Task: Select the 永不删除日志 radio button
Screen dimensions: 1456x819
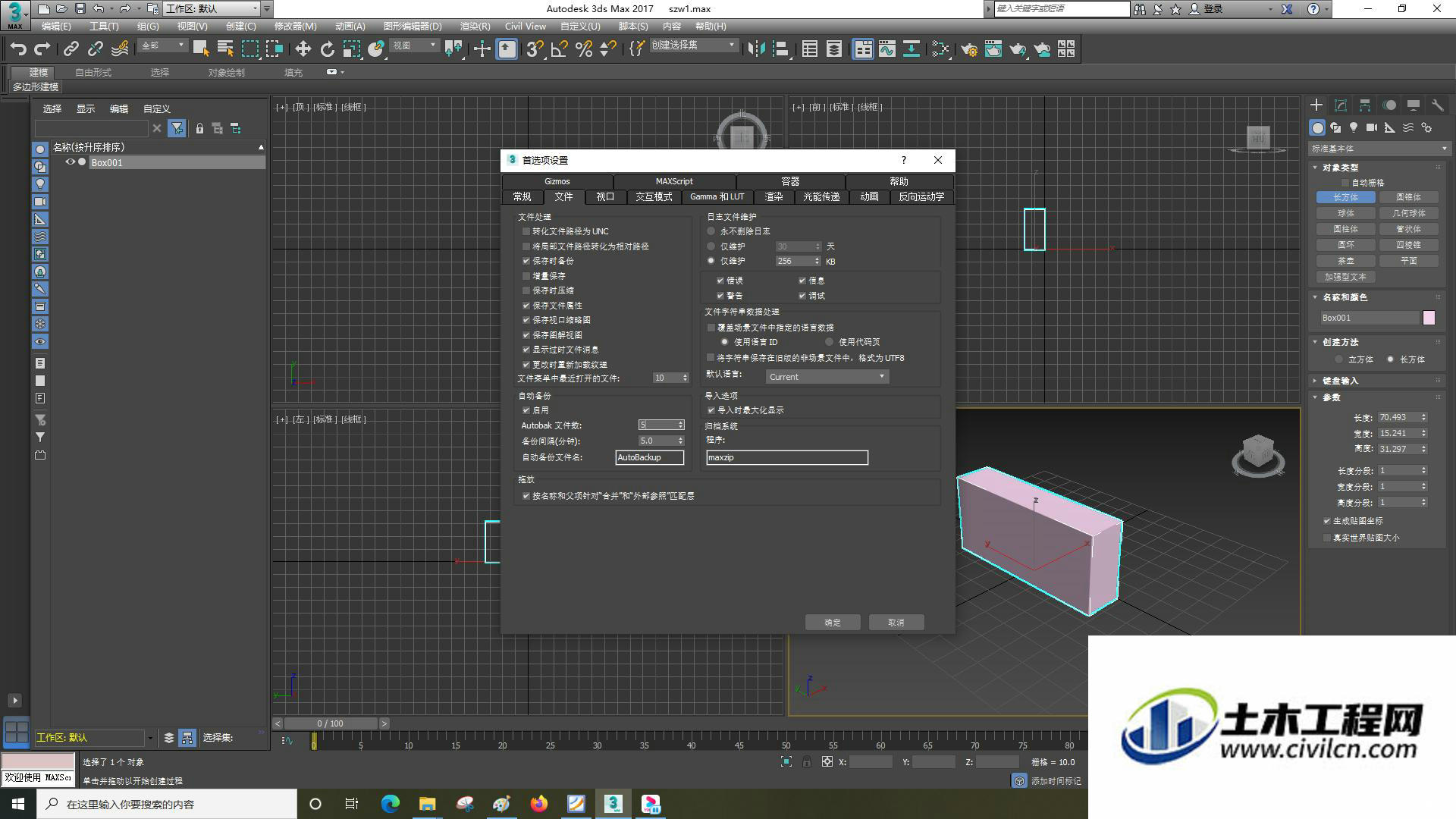Action: (711, 231)
